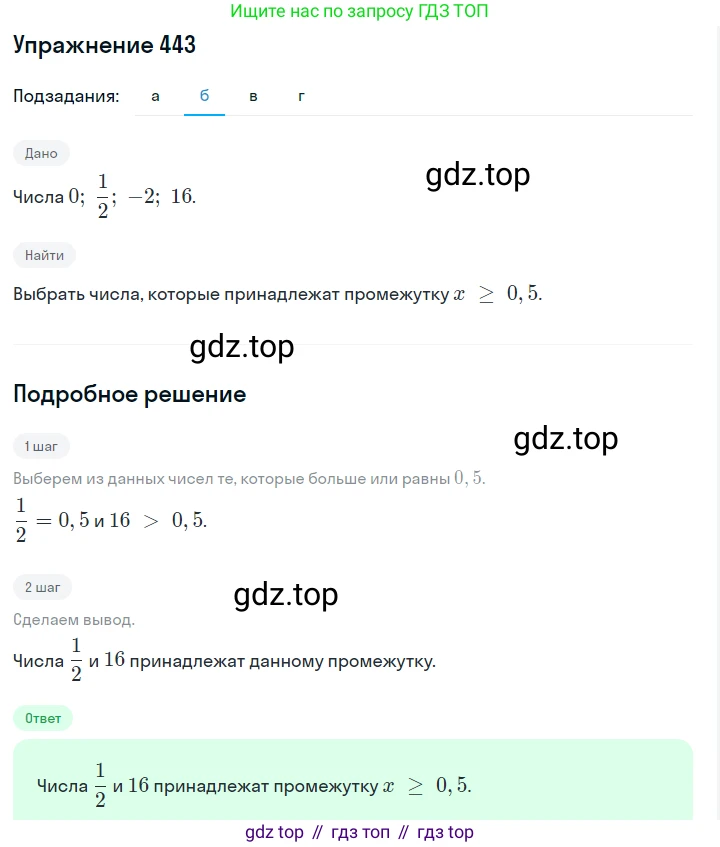Click the green Ответ badge

(x=43, y=718)
